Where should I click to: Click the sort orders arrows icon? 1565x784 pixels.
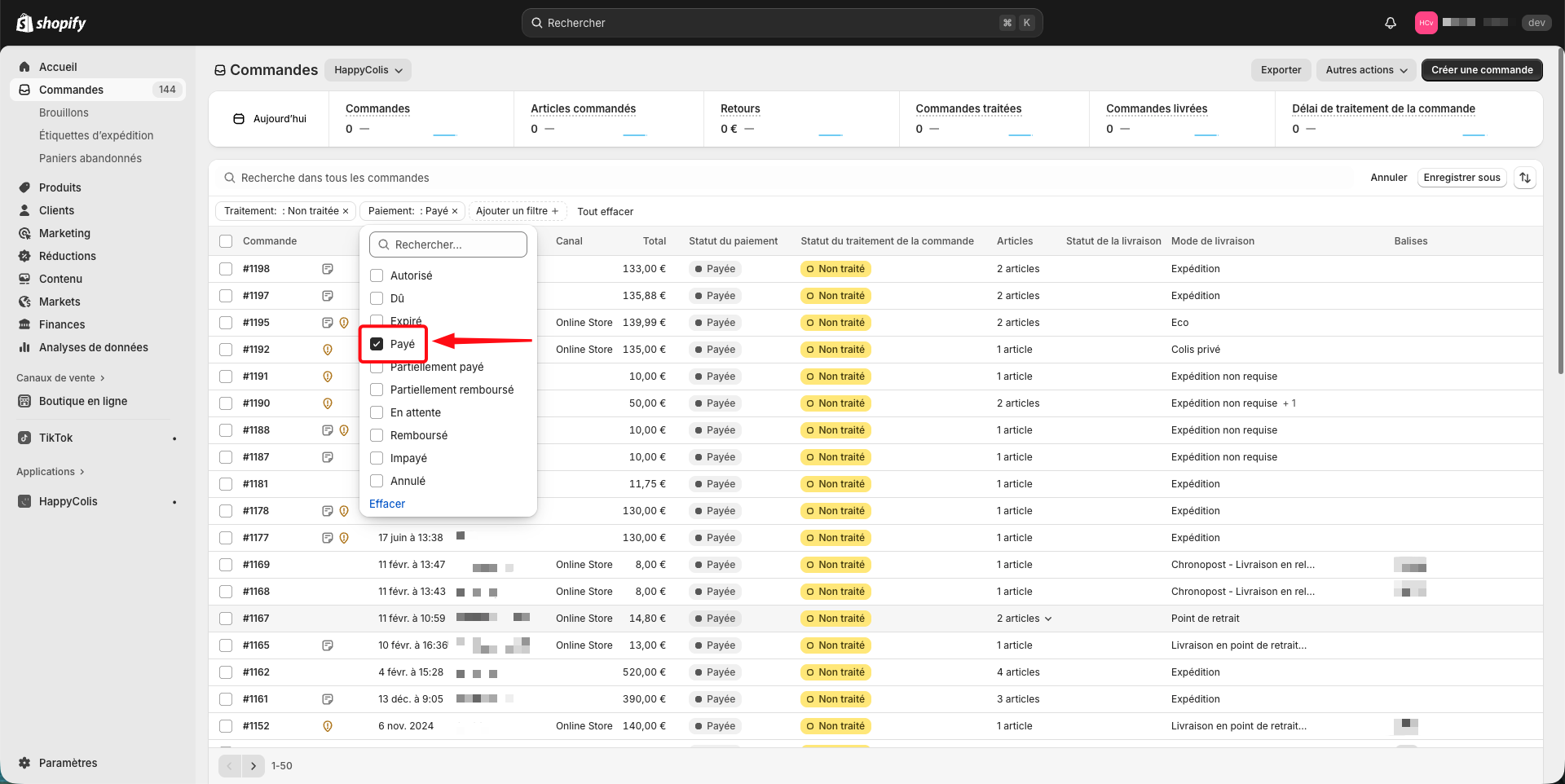coord(1525,178)
